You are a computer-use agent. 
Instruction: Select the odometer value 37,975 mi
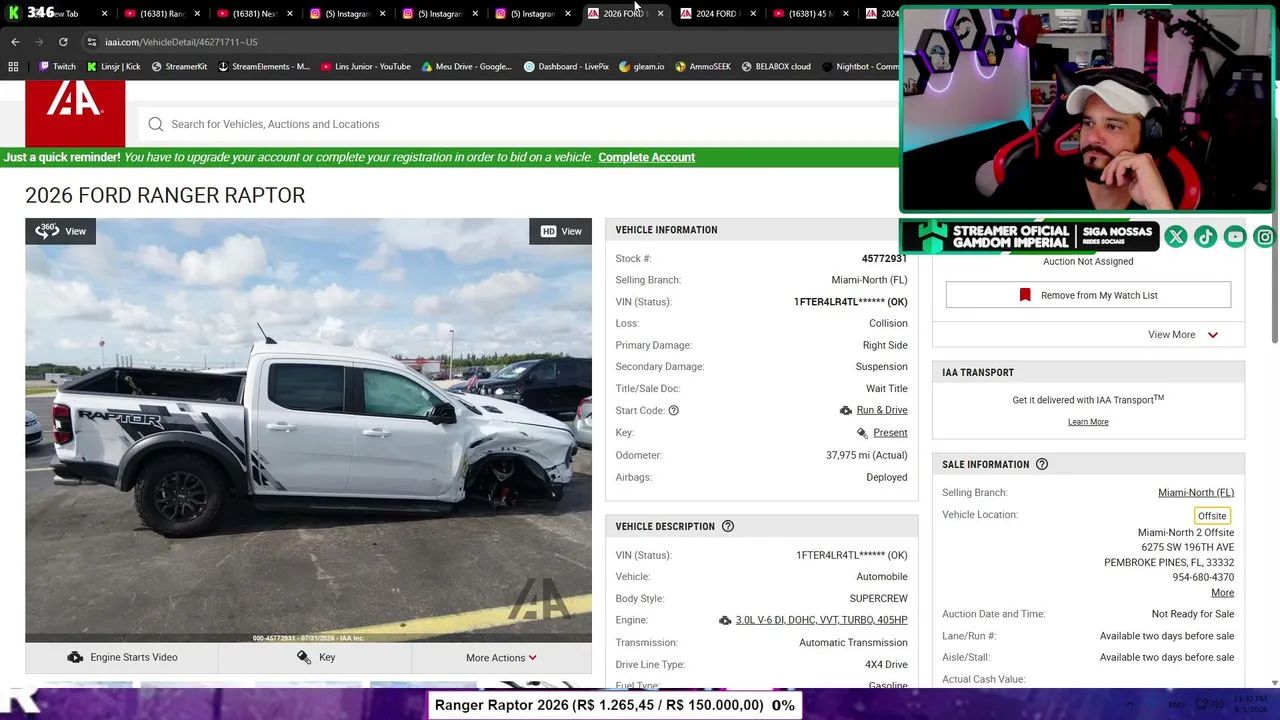[x=866, y=455]
